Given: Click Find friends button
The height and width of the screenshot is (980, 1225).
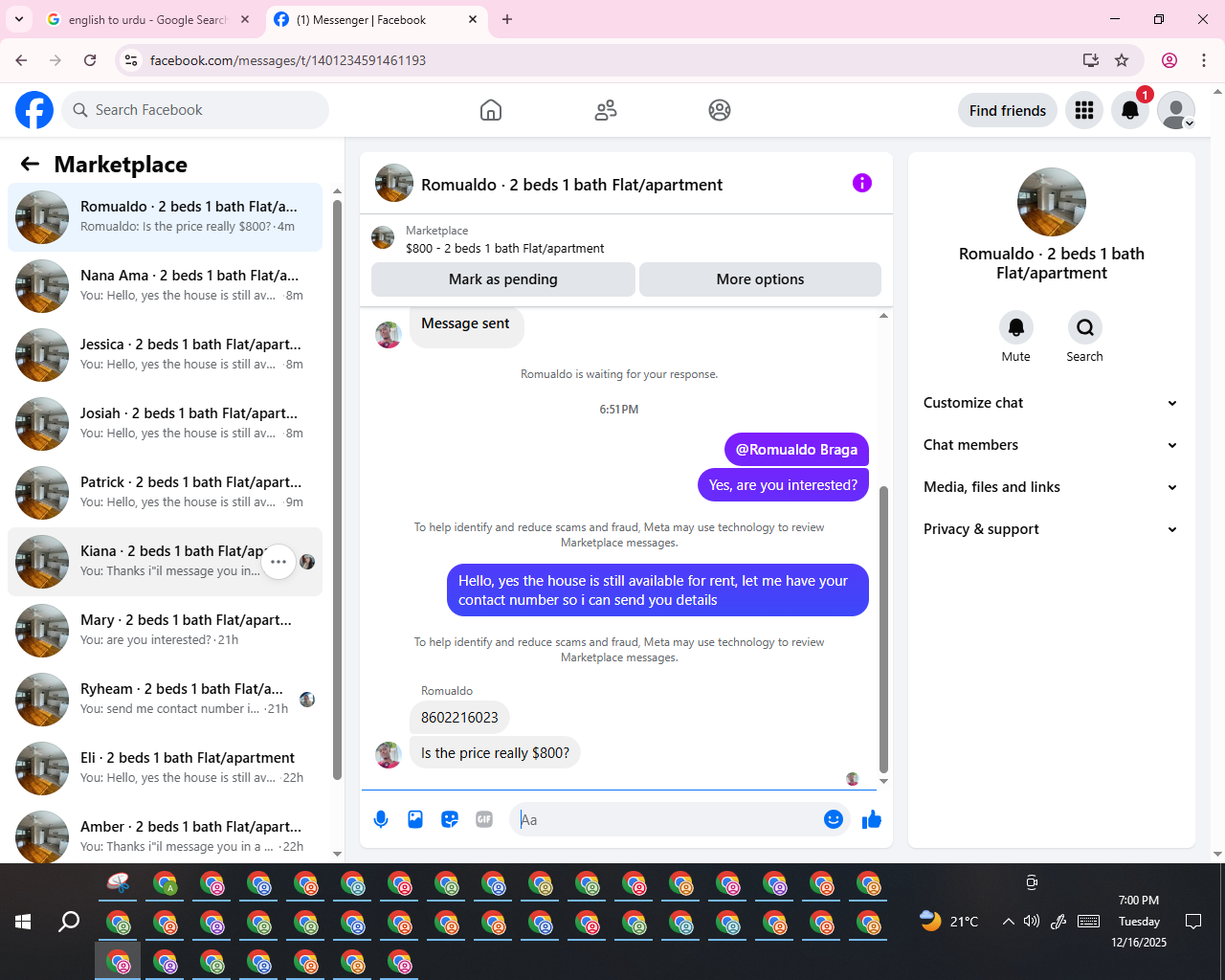Looking at the screenshot, I should (1008, 110).
